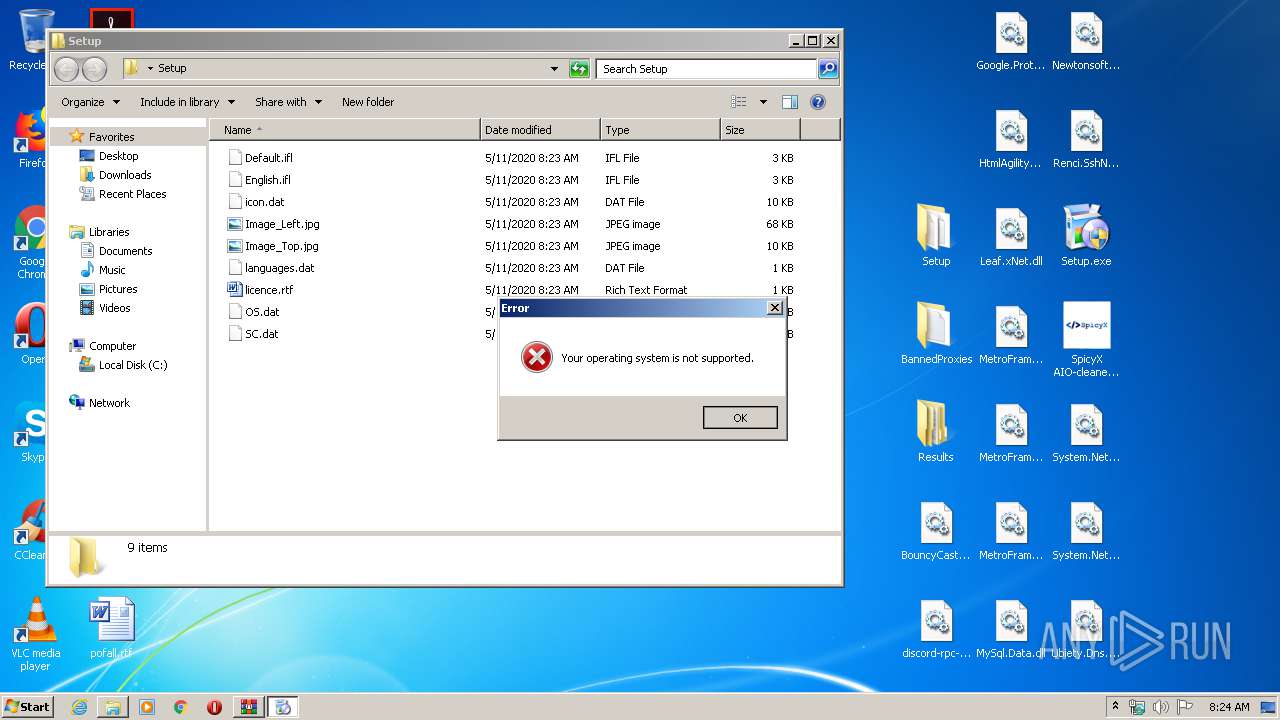
Task: Select SpicyX AIO-cleaner desktop icon
Action: [1086, 340]
